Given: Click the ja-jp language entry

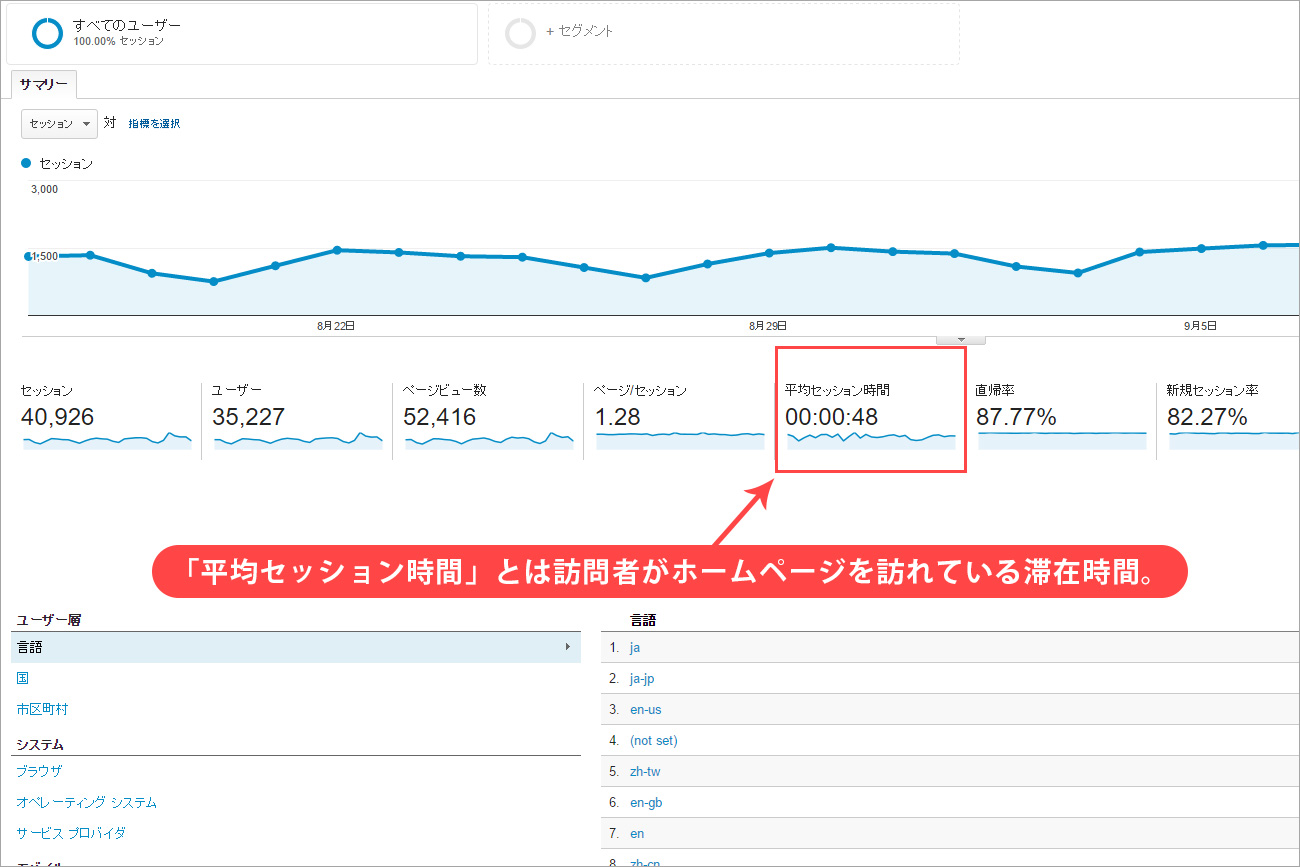Looking at the screenshot, I should click(642, 679).
